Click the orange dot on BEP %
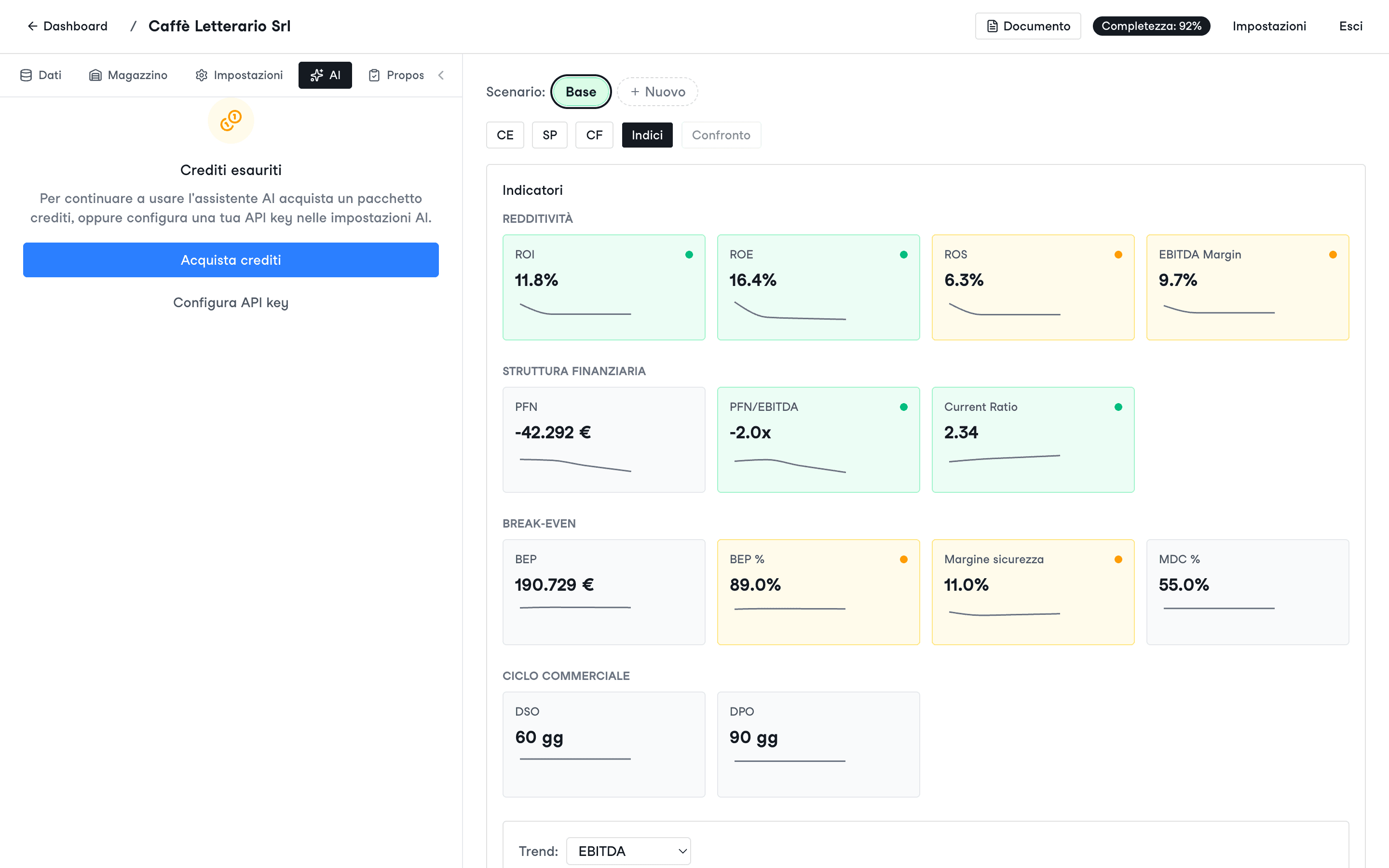1389x868 pixels. (903, 560)
